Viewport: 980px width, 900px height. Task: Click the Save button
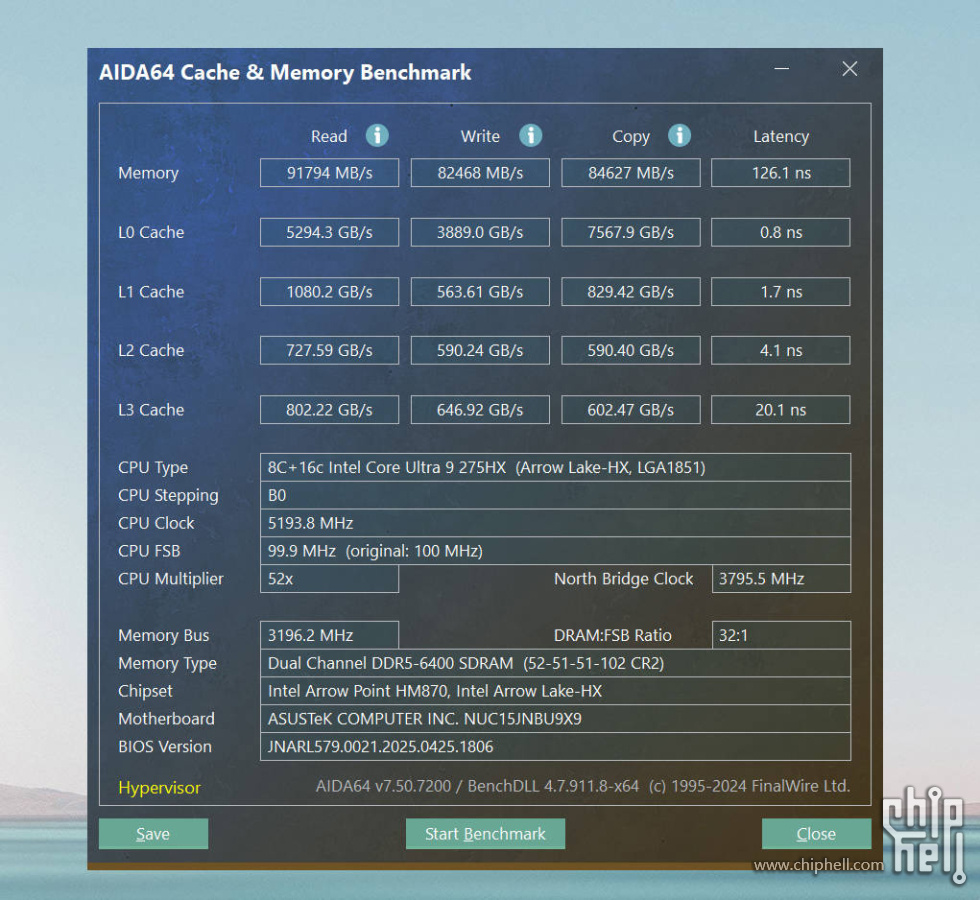(153, 834)
